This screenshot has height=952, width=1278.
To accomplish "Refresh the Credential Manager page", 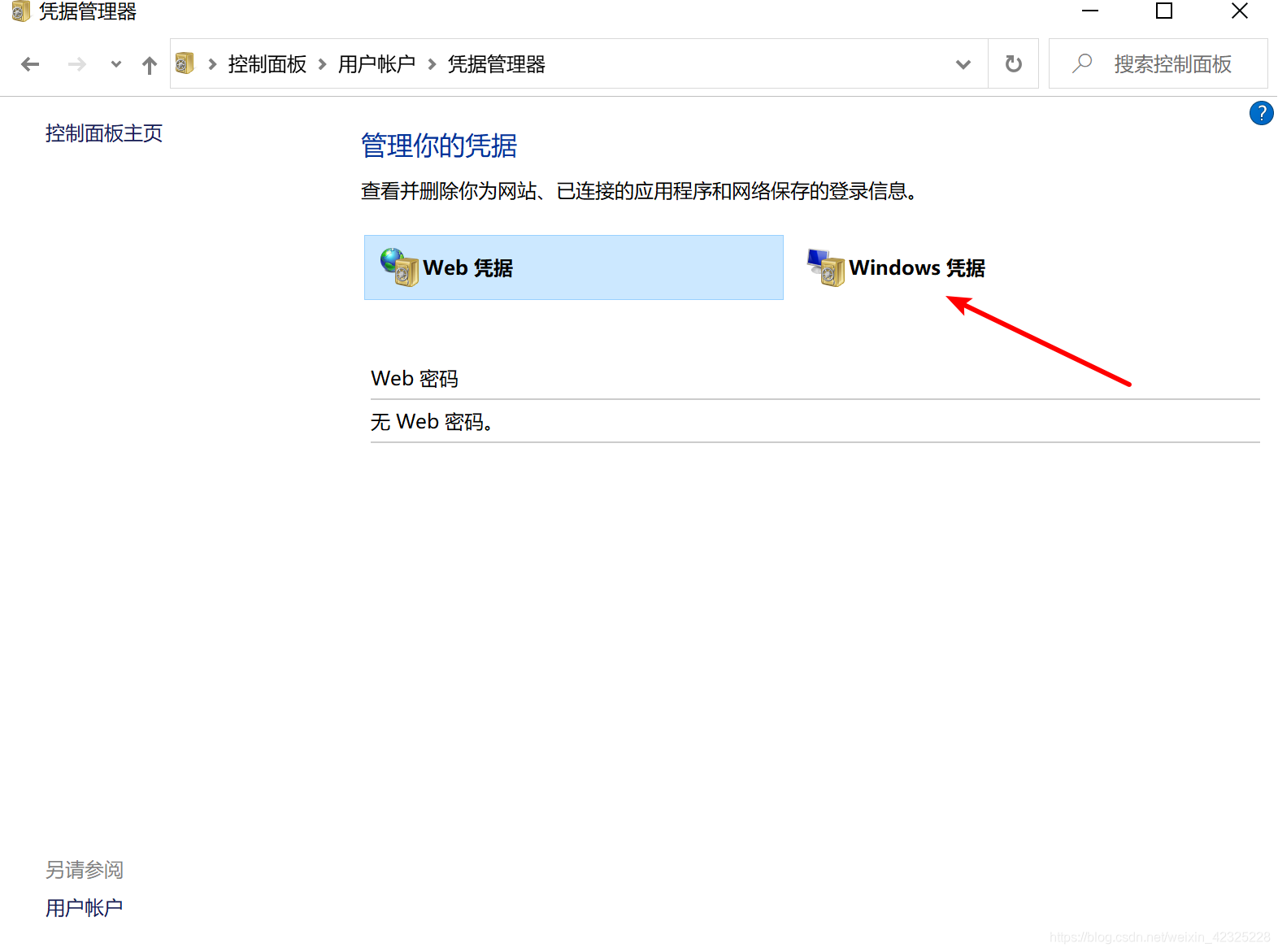I will click(x=1013, y=64).
